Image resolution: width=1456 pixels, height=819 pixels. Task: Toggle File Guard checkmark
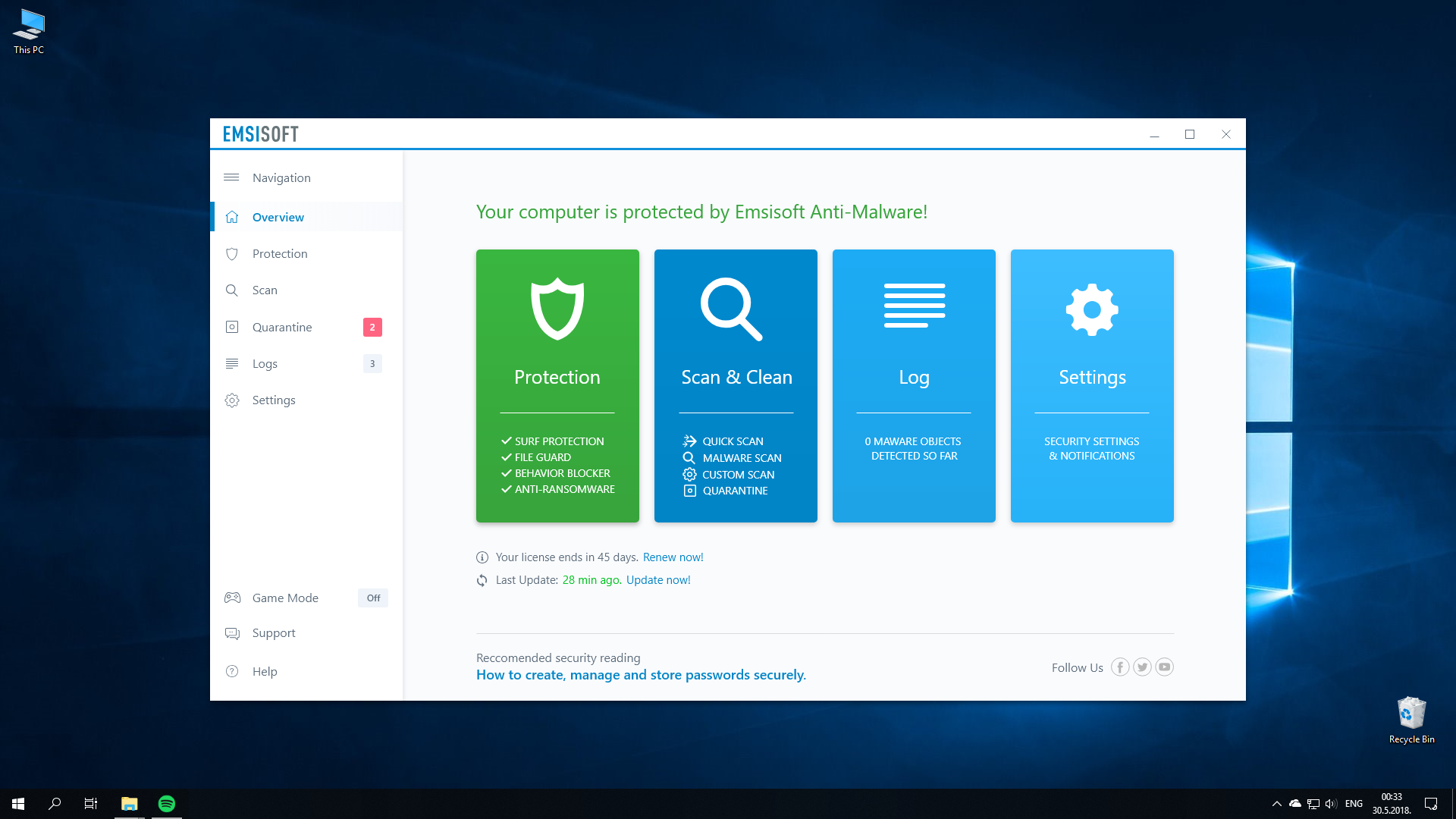pyautogui.click(x=506, y=457)
